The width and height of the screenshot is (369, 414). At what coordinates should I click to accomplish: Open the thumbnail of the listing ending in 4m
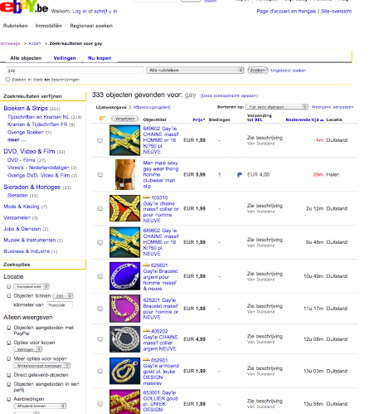click(x=125, y=140)
